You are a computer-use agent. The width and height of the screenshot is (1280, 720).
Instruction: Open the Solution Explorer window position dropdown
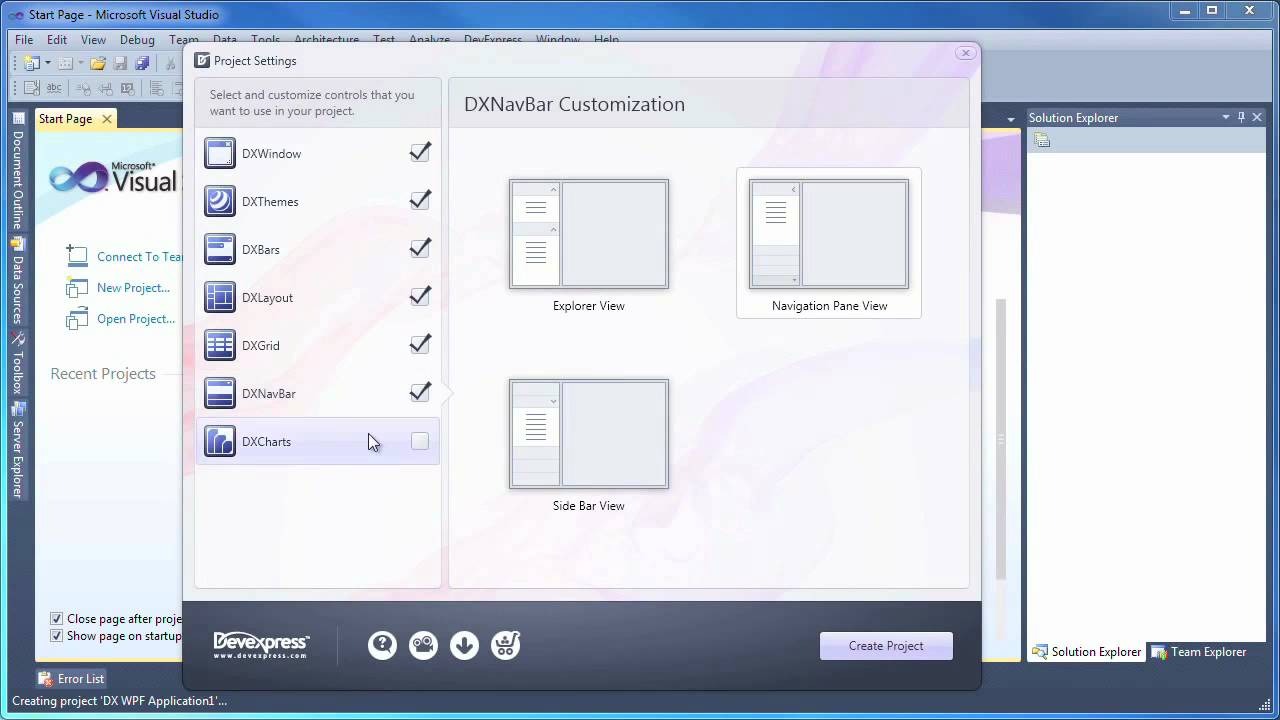[1226, 117]
